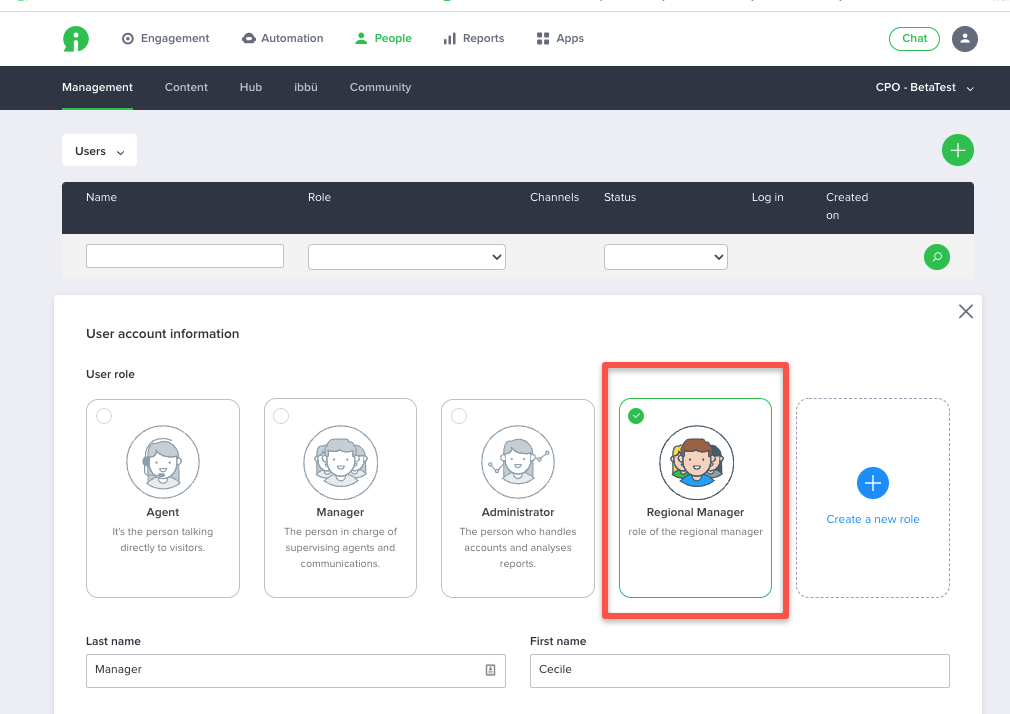Open the Status filter dropdown
This screenshot has height=714, width=1010.
pos(665,257)
